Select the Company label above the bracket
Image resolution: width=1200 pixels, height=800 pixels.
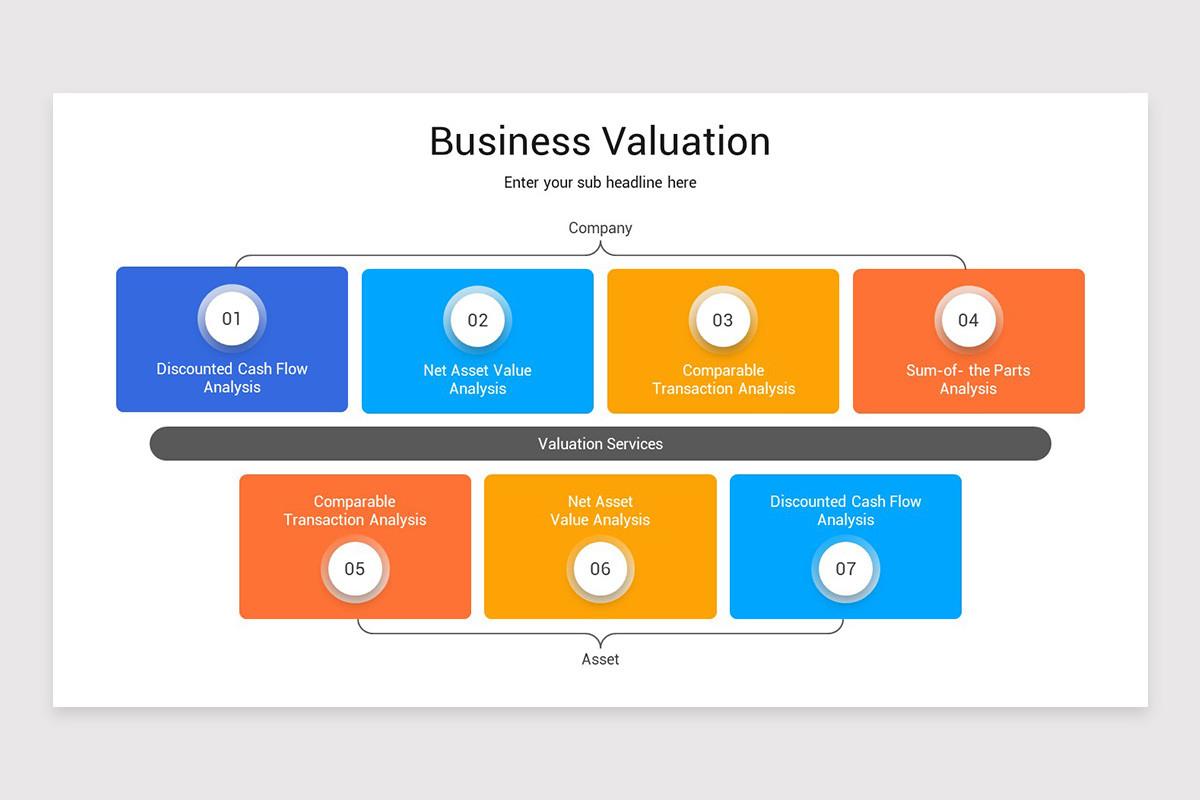pos(600,228)
